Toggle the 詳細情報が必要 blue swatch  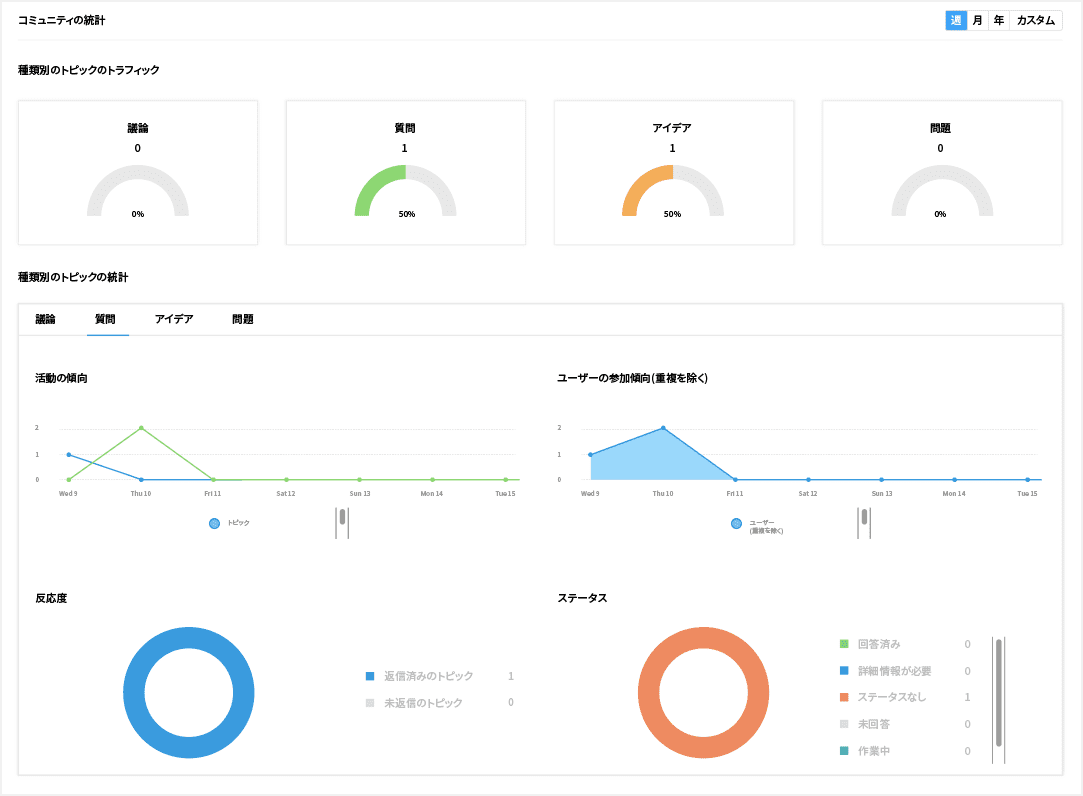click(844, 670)
